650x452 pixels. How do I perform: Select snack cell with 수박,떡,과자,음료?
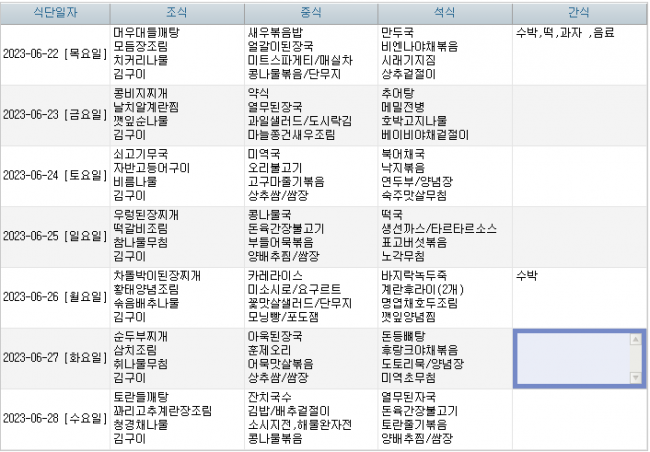coord(579,55)
